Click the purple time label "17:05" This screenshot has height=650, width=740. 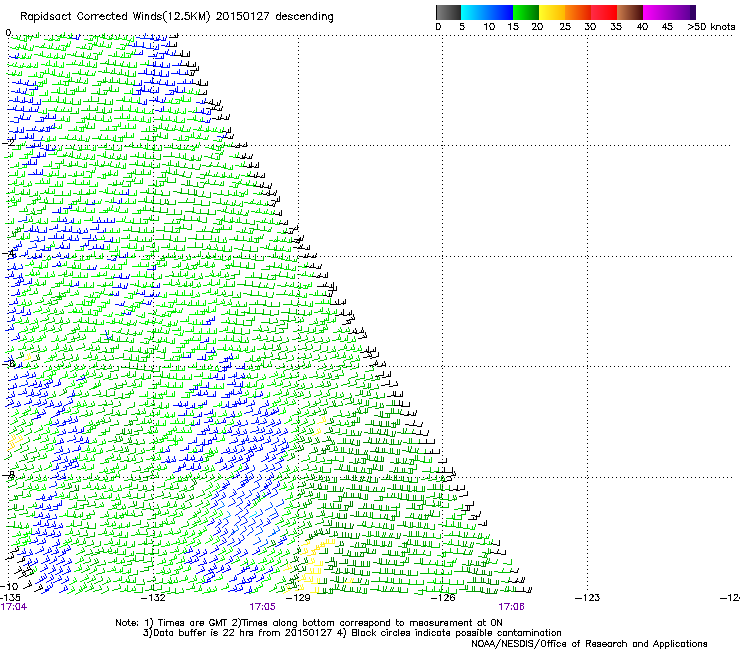[x=262, y=607]
